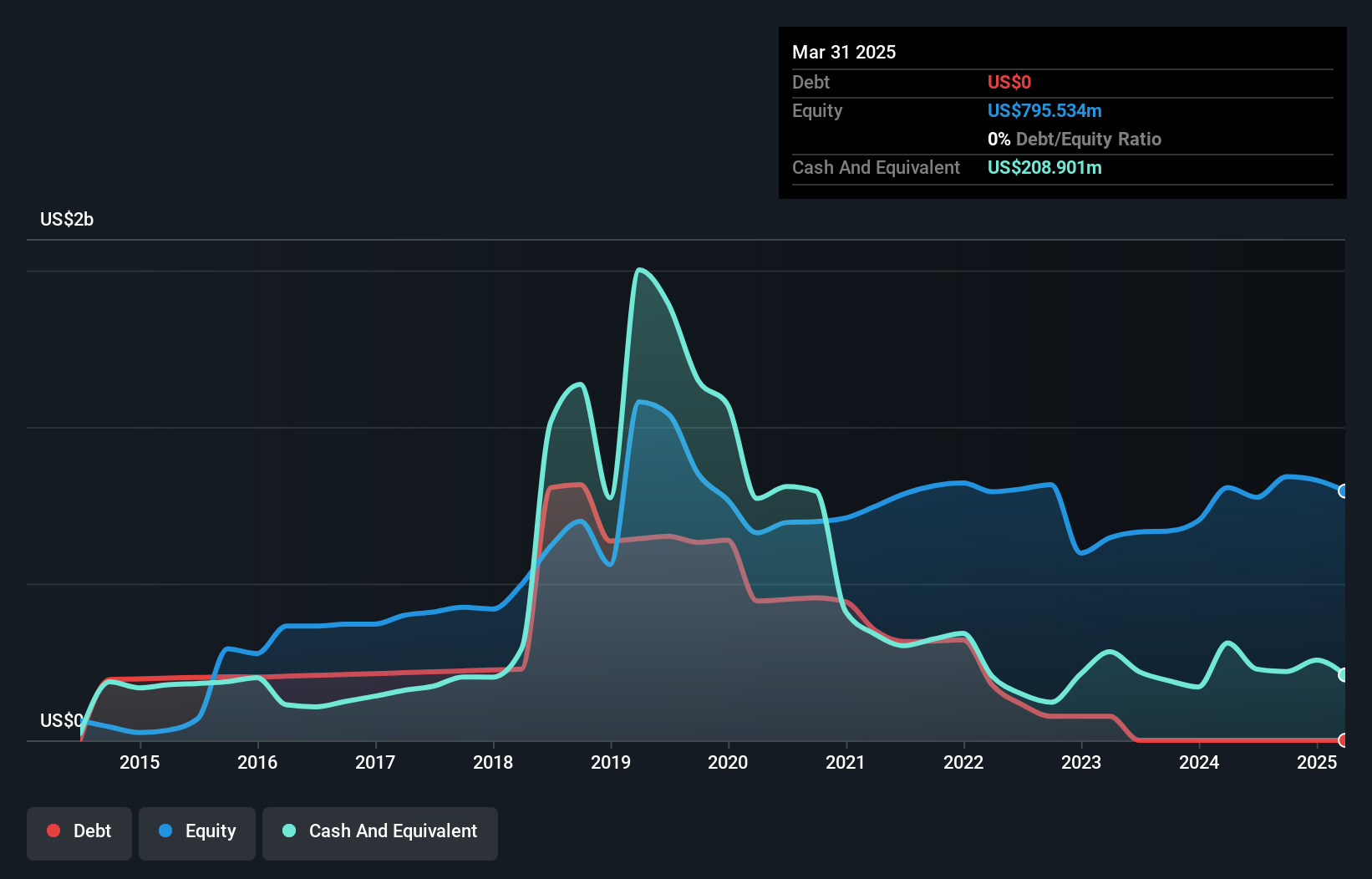Select the Cash endpoint marker at 2025

point(1344,674)
